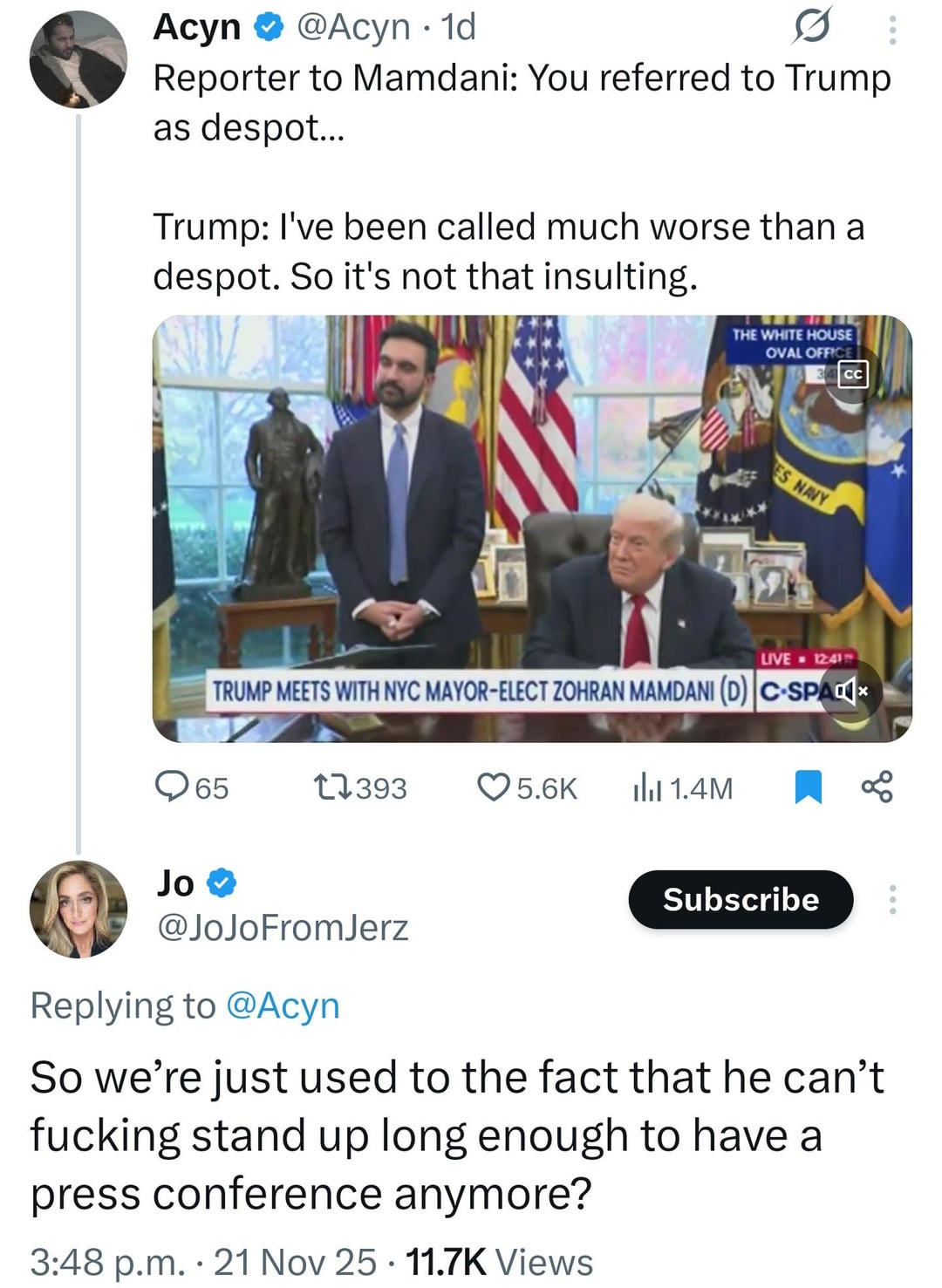The height and width of the screenshot is (1288, 942).
Task: Open the three-dot menu on Acyn's post
Action: point(891,31)
